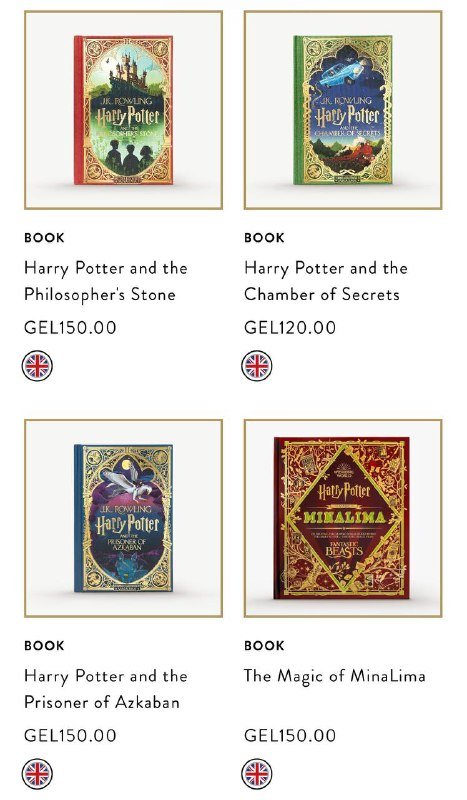This screenshot has height=800, width=467.
Task: Click the GEL150.00 price of The Magic of MinaLima
Action: [290, 735]
